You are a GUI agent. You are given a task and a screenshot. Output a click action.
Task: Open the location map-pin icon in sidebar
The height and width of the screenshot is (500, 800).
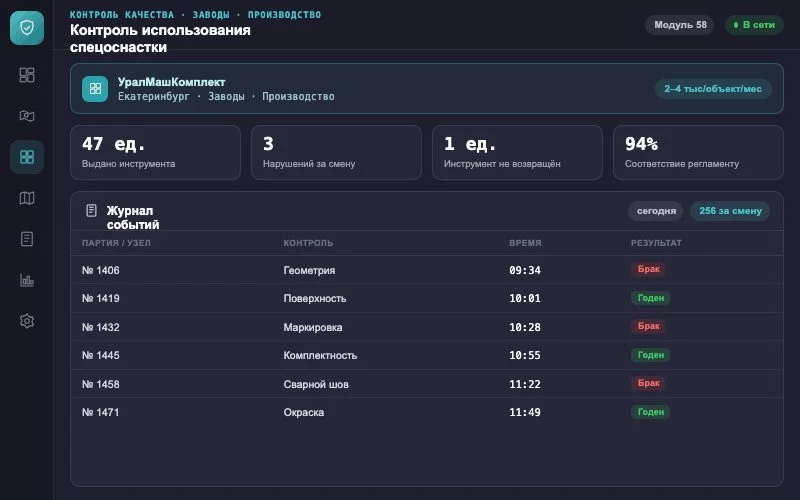click(27, 116)
